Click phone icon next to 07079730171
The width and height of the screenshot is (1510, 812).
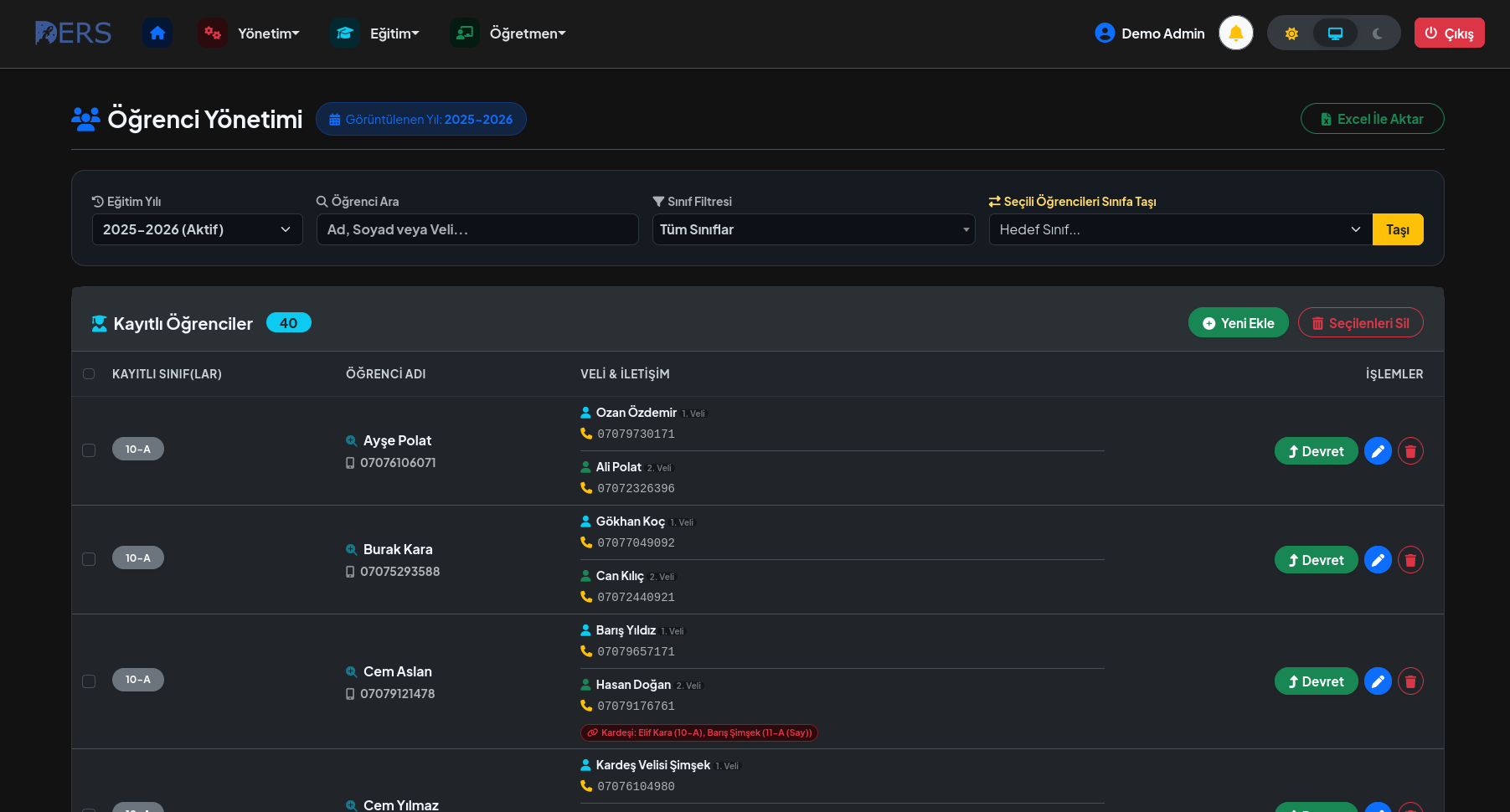point(586,434)
